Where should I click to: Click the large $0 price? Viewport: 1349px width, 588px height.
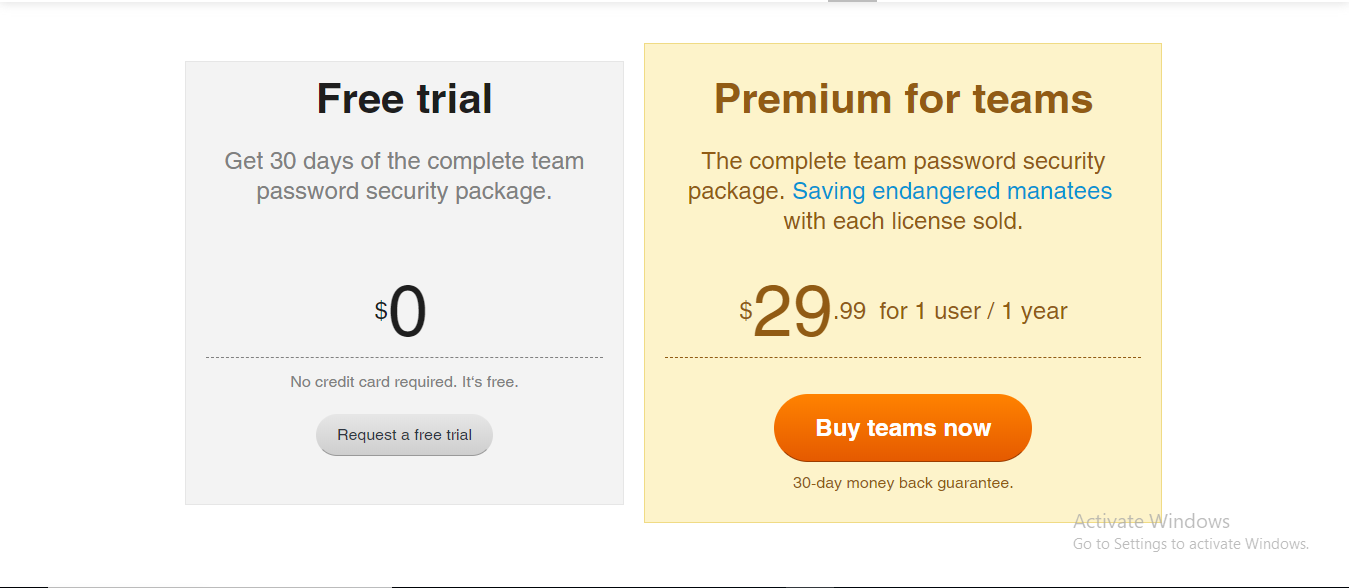[401, 313]
